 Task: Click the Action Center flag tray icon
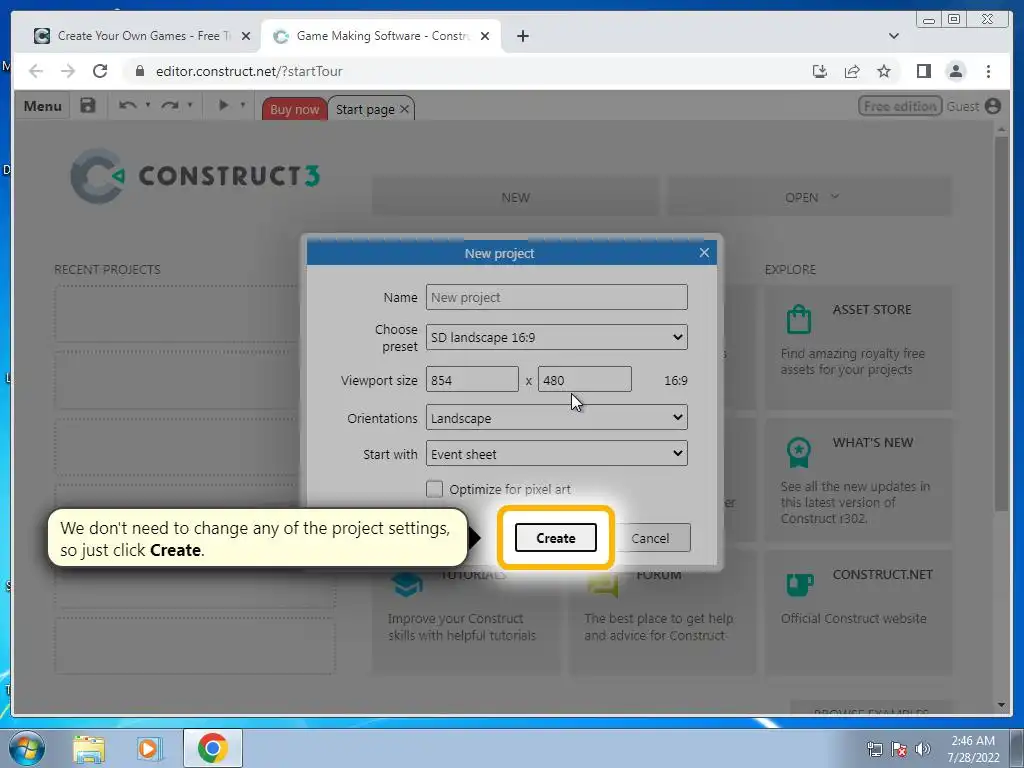click(899, 749)
